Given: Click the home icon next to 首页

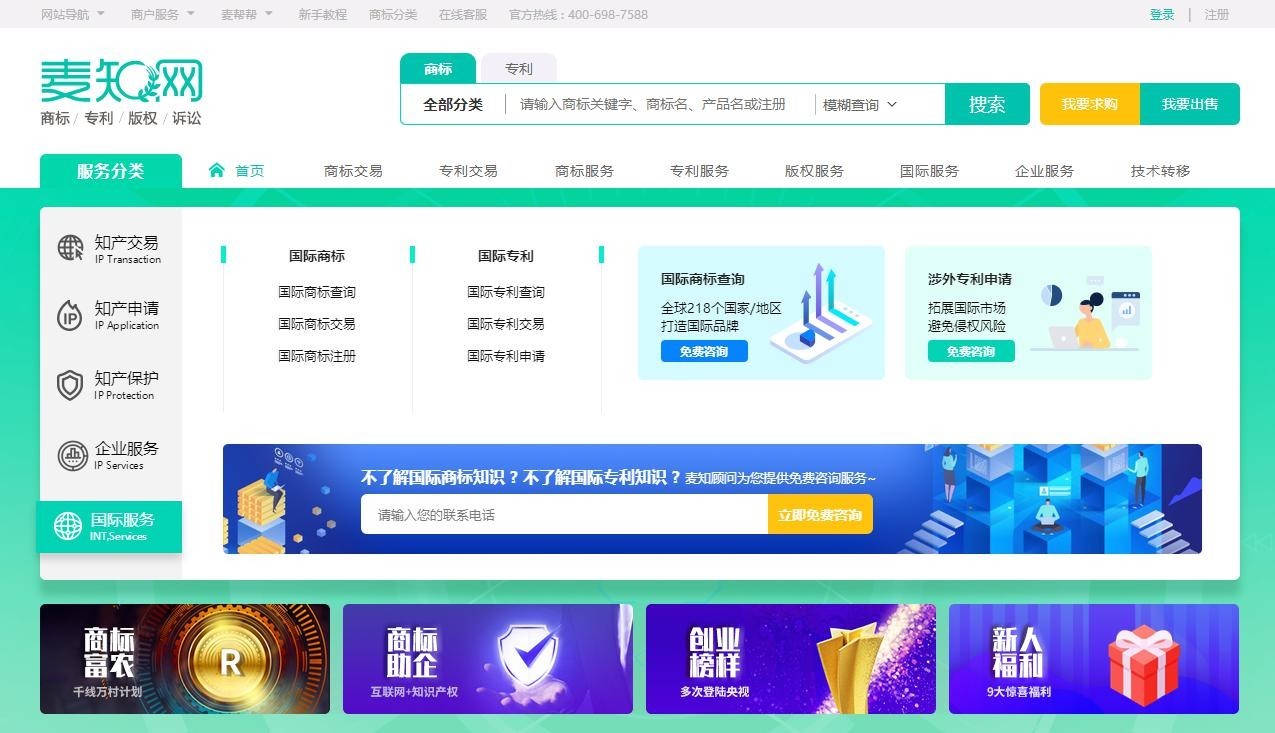Looking at the screenshot, I should click(x=217, y=170).
